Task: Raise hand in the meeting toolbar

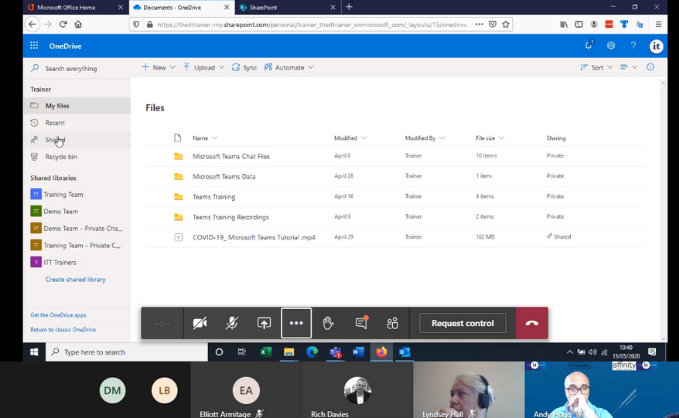Action: coord(328,323)
